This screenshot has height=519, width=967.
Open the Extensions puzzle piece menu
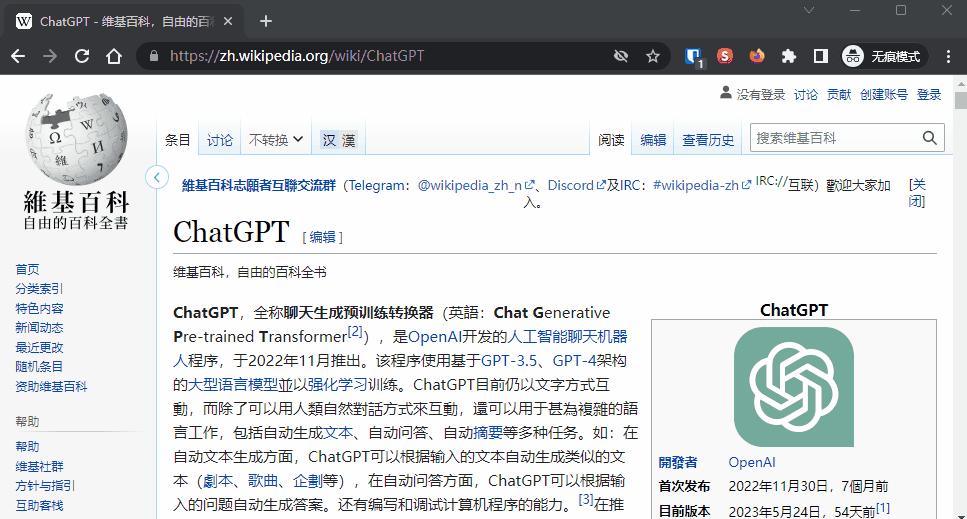pos(789,56)
